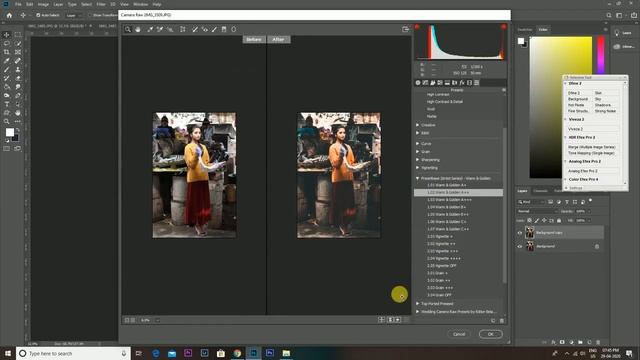Image resolution: width=640 pixels, height=360 pixels.
Task: Expand the Vignetting preset group
Action: 418,168
